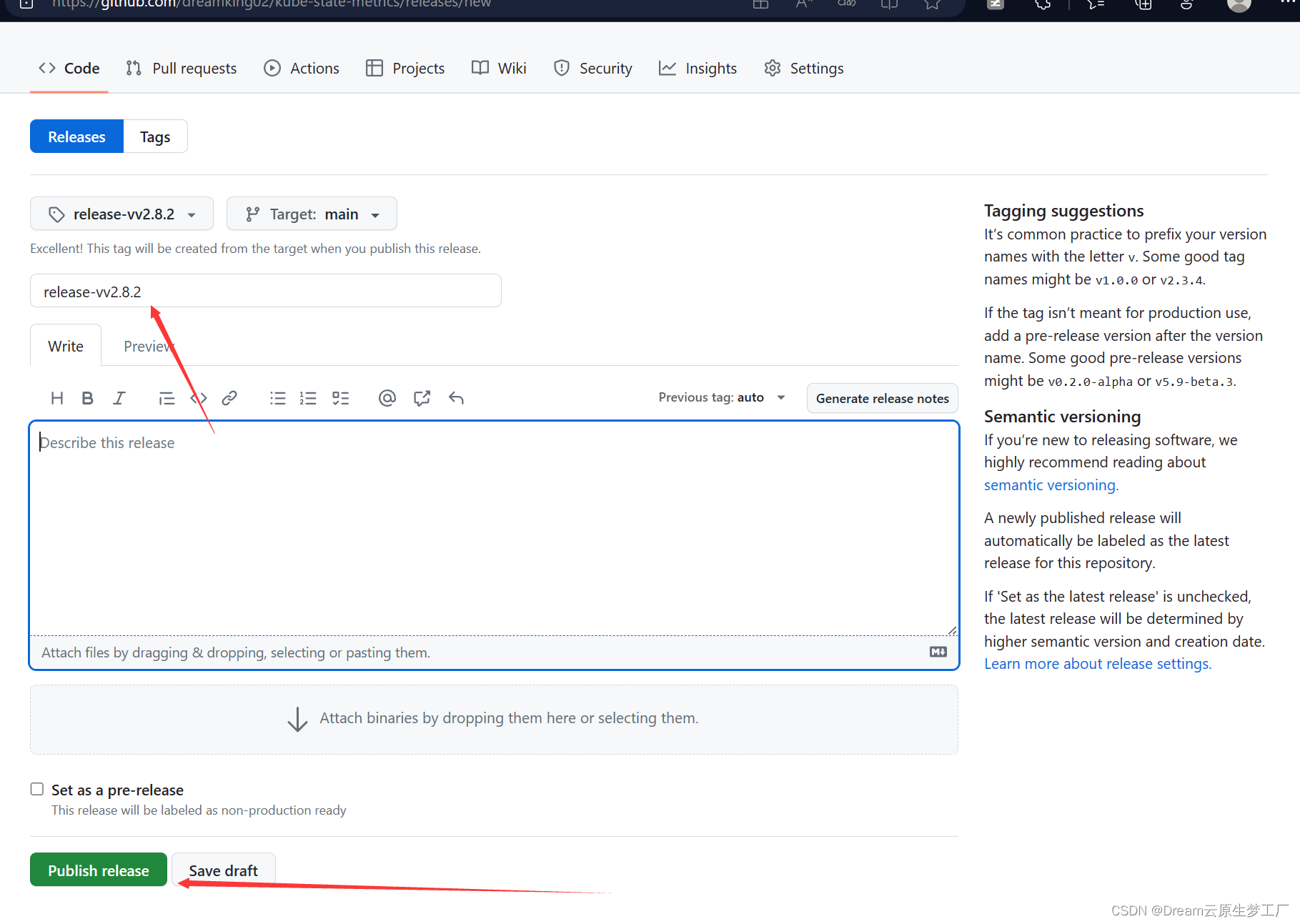Screen dimensions: 1300x924
Task: Show the Releases list
Action: (x=76, y=136)
